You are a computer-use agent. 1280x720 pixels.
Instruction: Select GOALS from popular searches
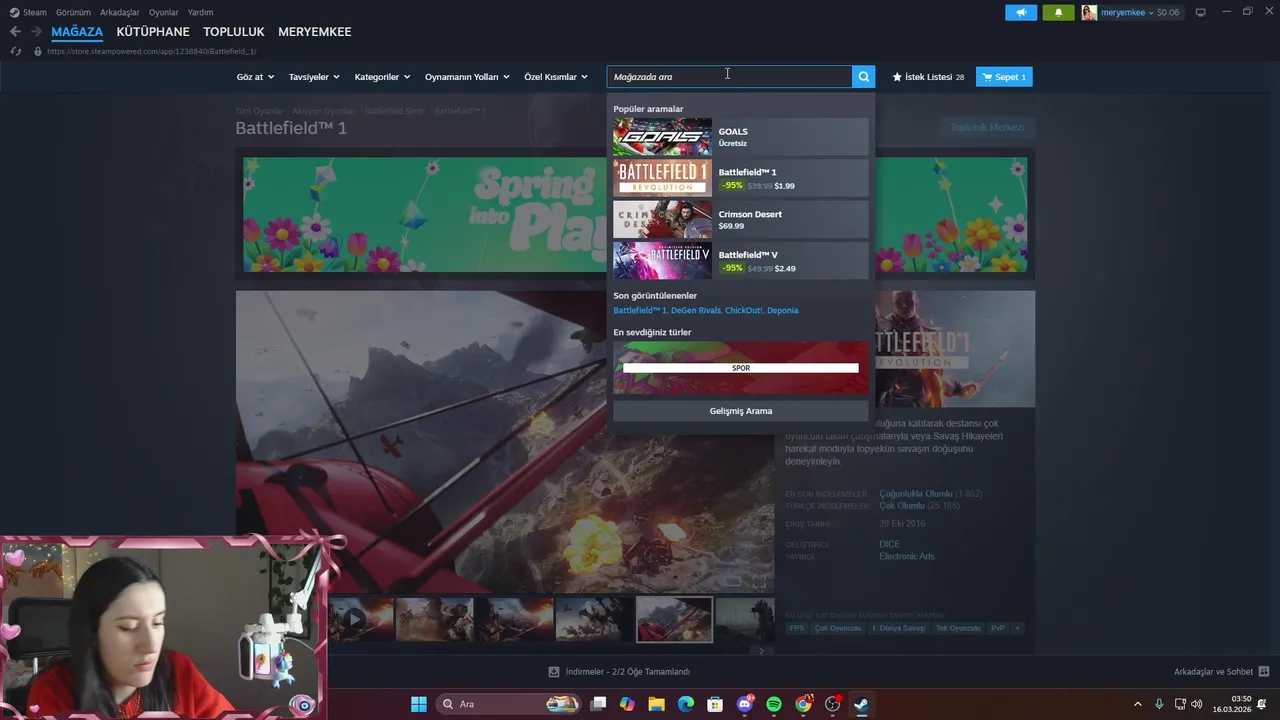[x=740, y=137]
